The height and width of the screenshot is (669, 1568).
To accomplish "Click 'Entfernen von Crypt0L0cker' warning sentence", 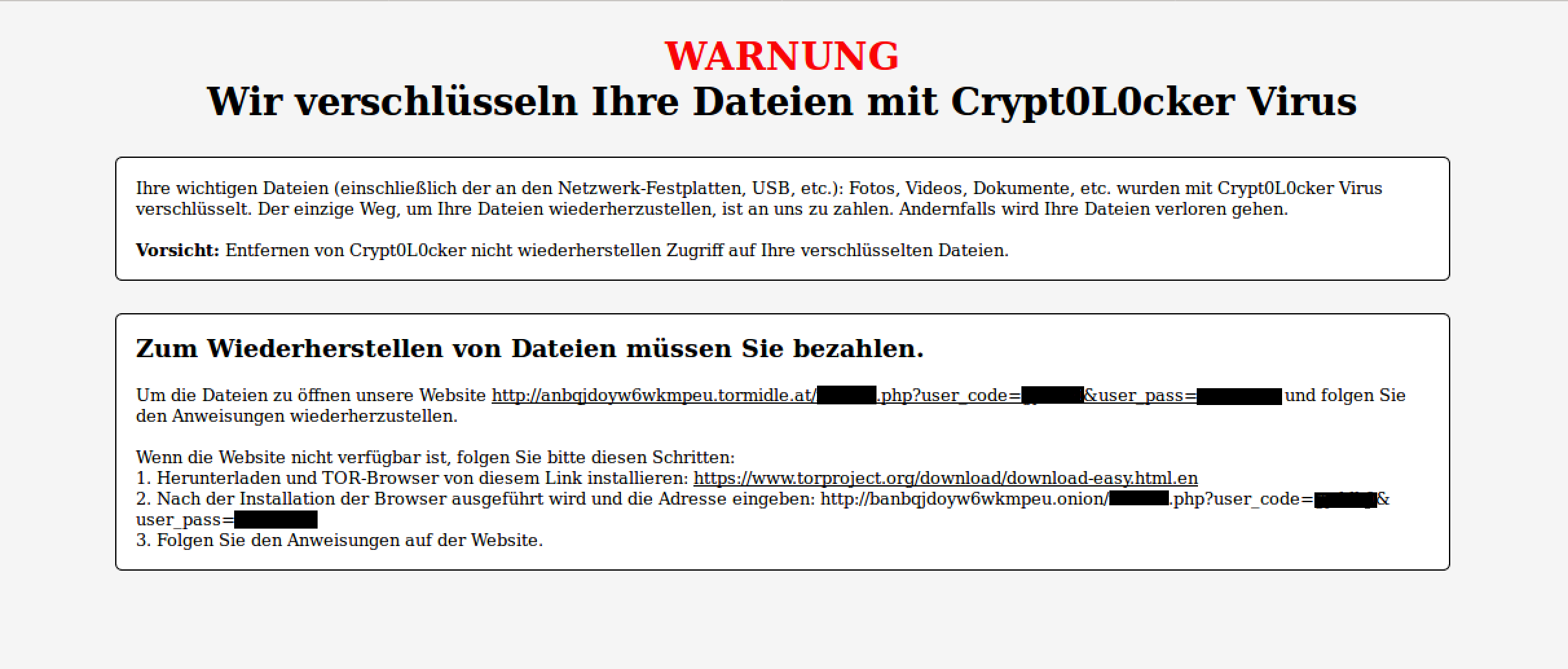I will [x=617, y=250].
